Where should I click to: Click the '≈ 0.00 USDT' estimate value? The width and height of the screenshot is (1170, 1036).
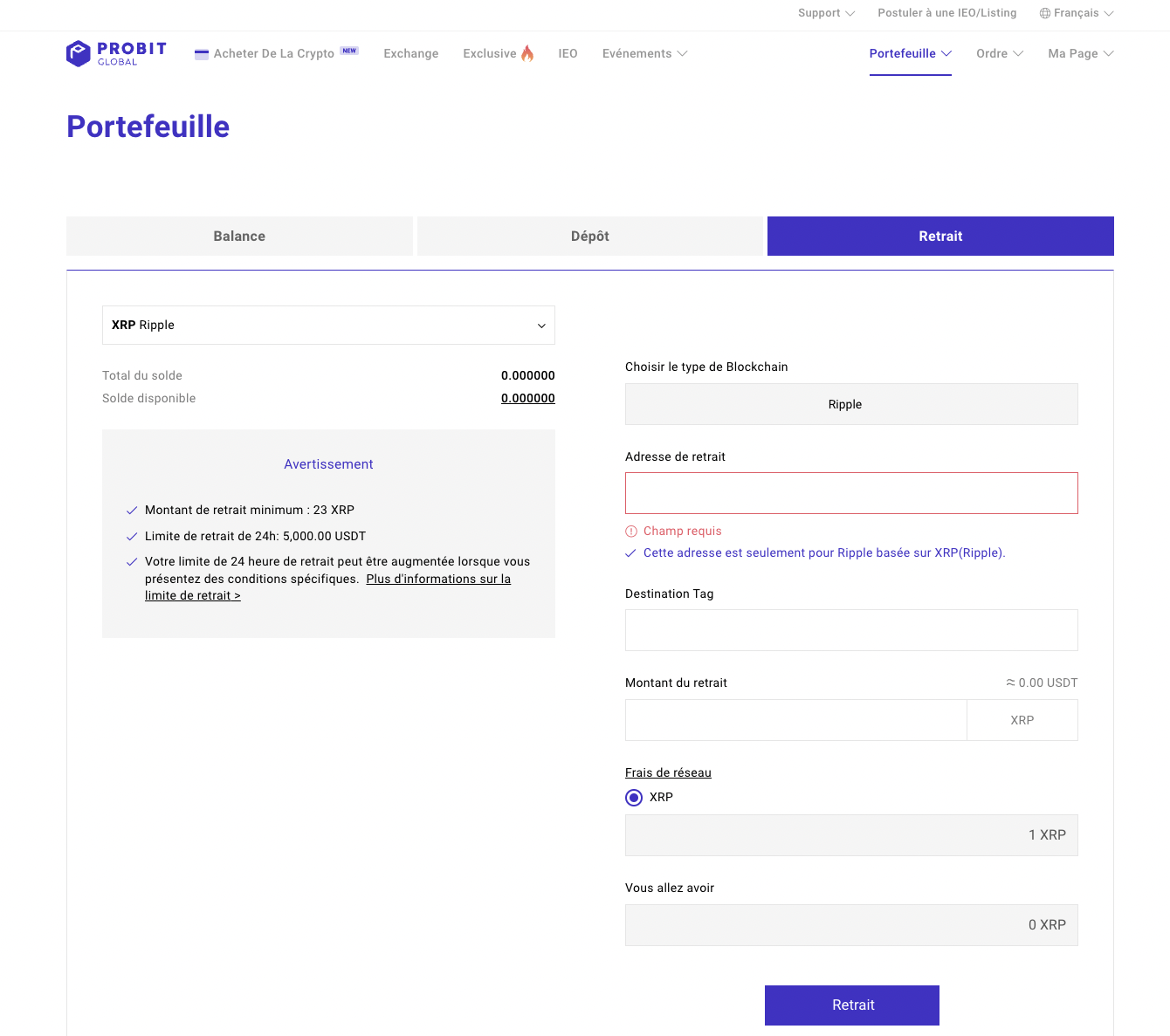point(1042,683)
